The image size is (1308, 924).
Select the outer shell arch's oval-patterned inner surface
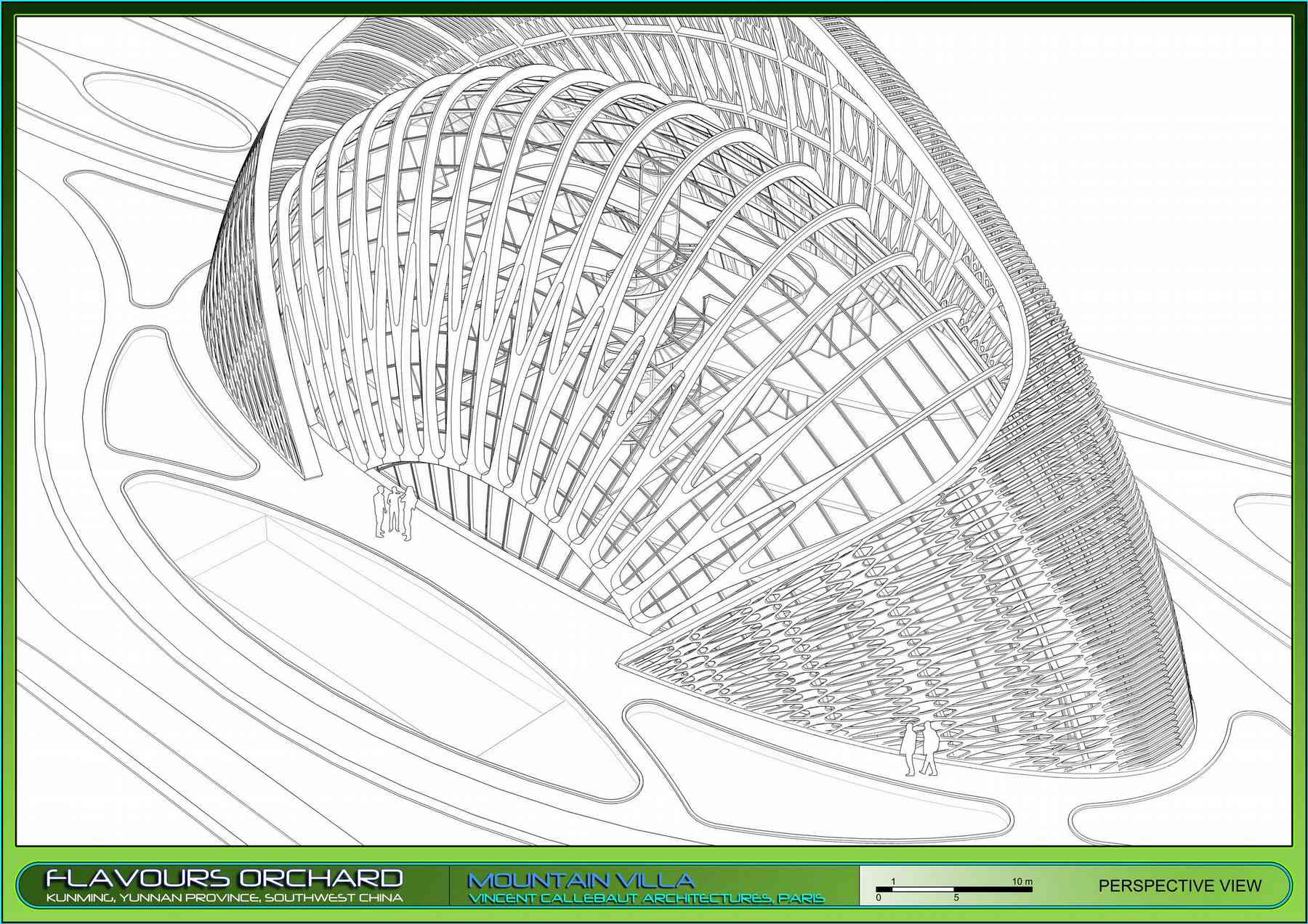836,109
